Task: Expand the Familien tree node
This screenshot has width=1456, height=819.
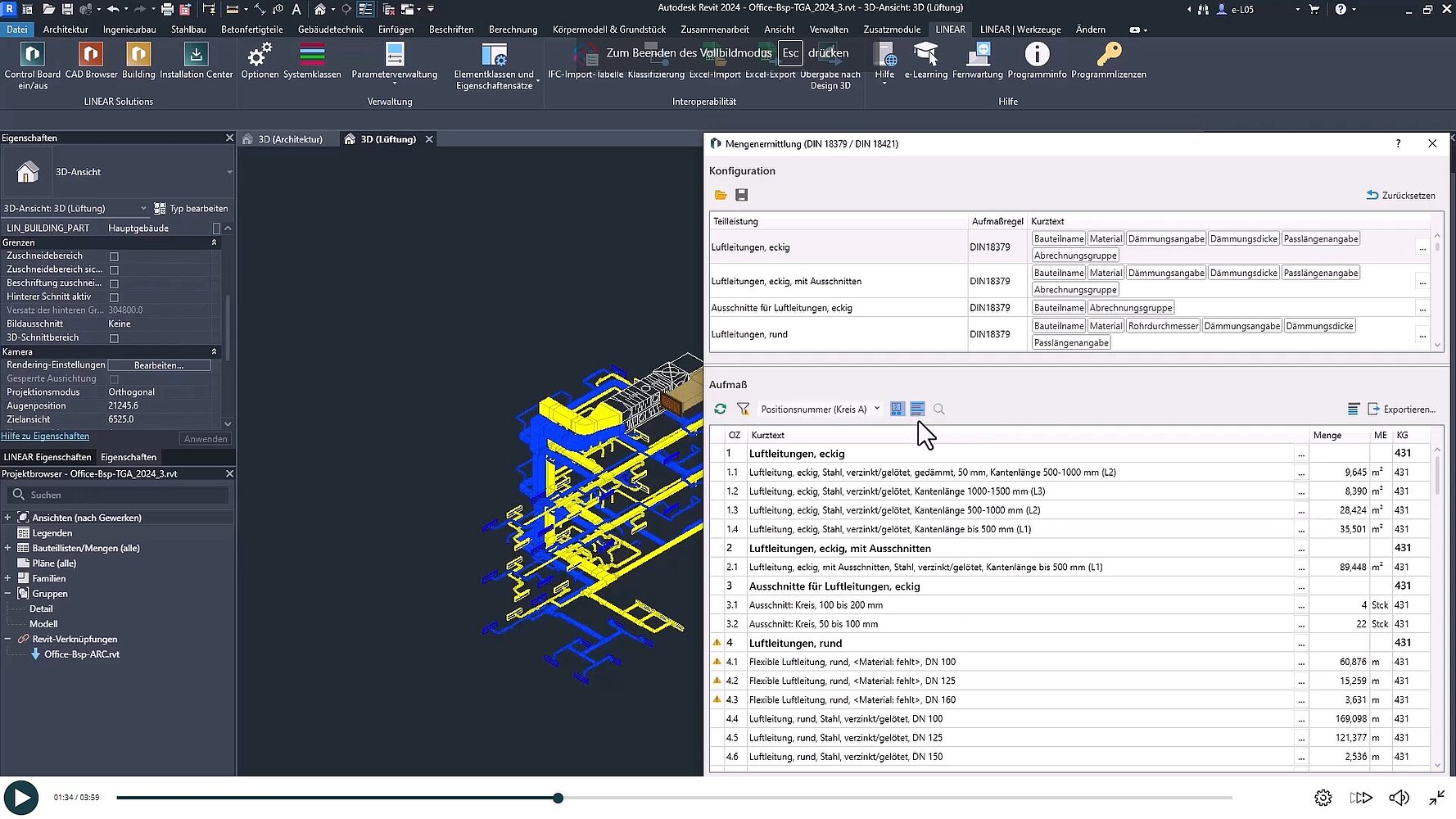Action: [x=8, y=578]
